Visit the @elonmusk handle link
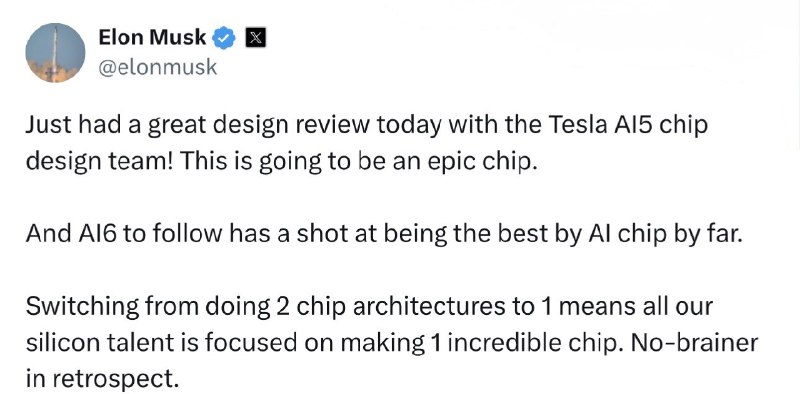Viewport: 800px width, 394px height. tap(157, 67)
